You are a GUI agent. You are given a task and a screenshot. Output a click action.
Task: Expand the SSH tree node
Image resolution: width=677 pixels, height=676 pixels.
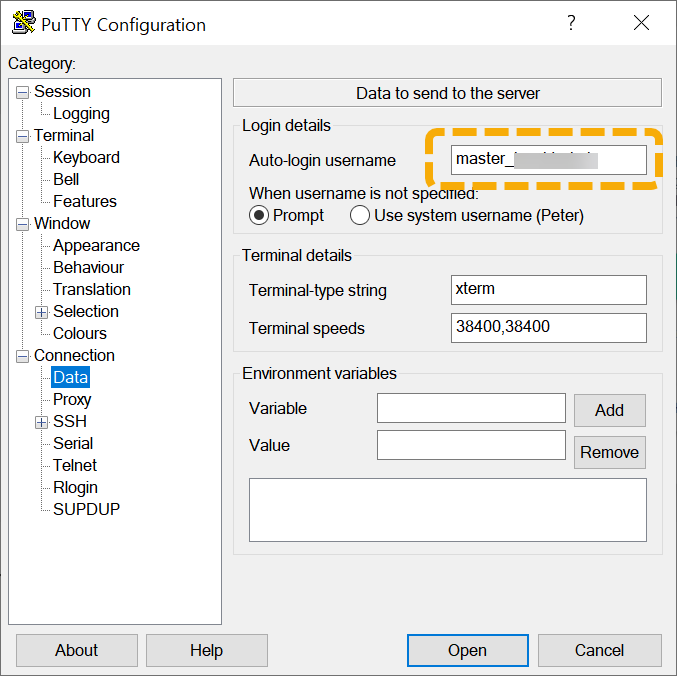click(41, 423)
